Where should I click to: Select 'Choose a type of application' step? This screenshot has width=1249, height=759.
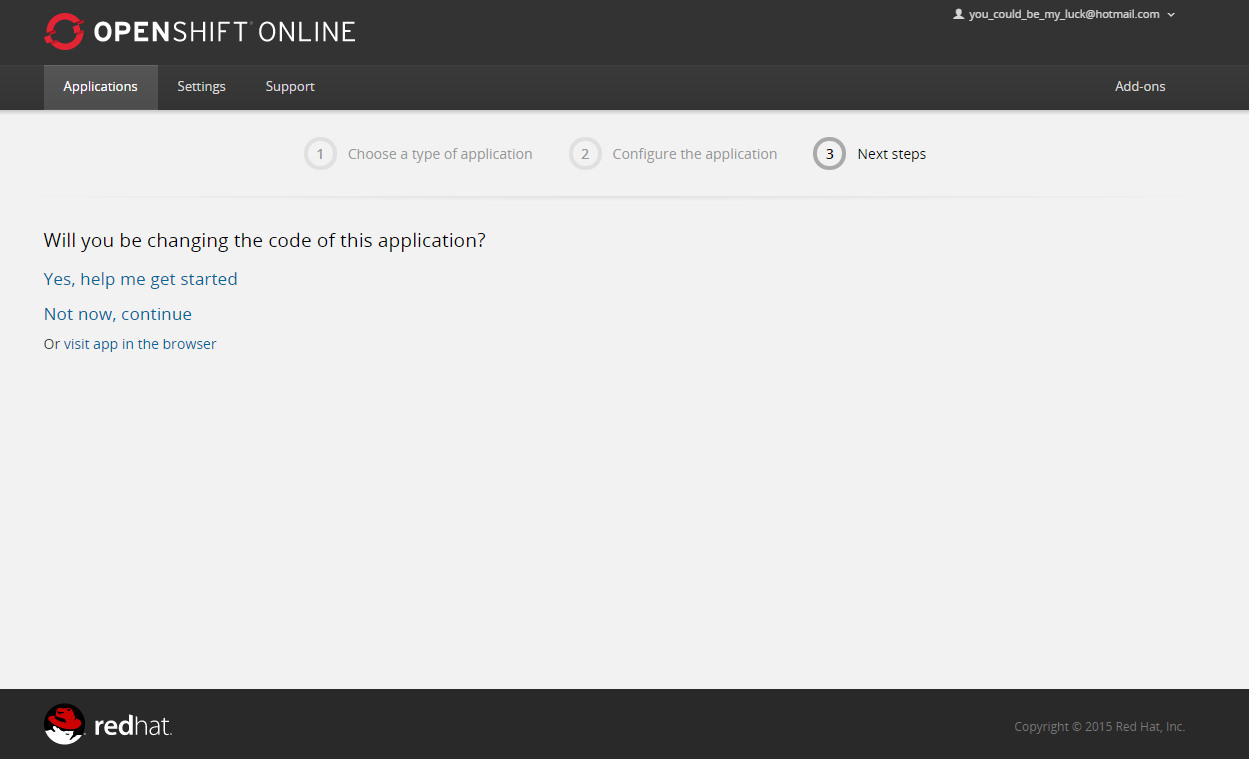tap(440, 154)
